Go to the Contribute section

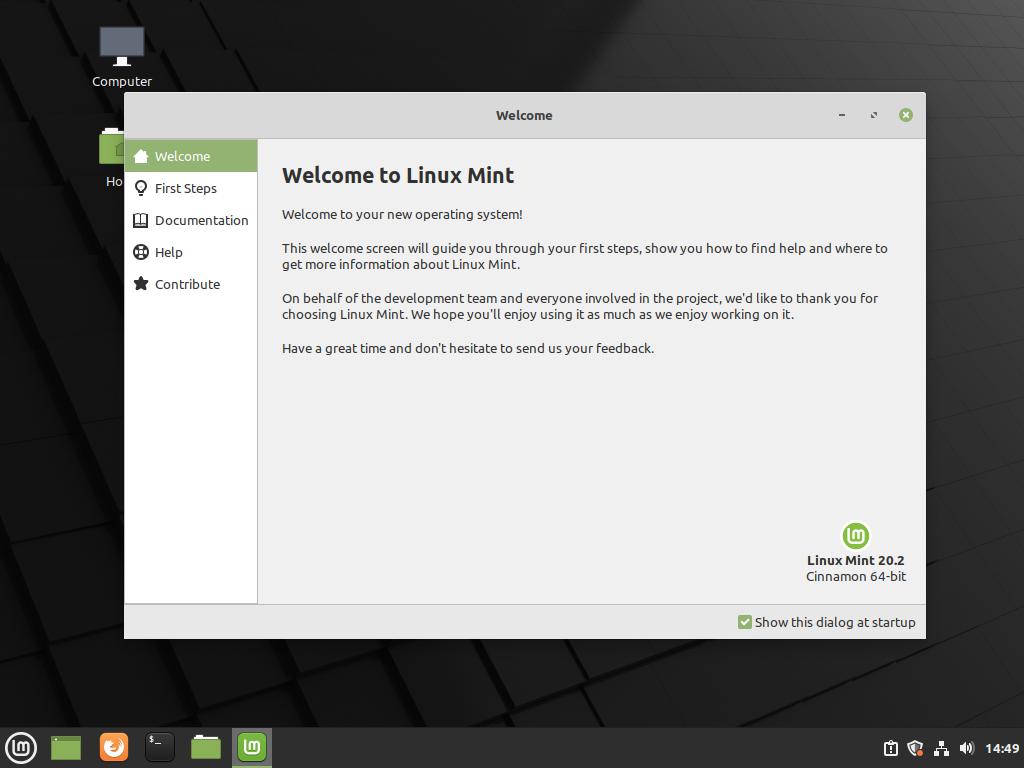point(187,284)
